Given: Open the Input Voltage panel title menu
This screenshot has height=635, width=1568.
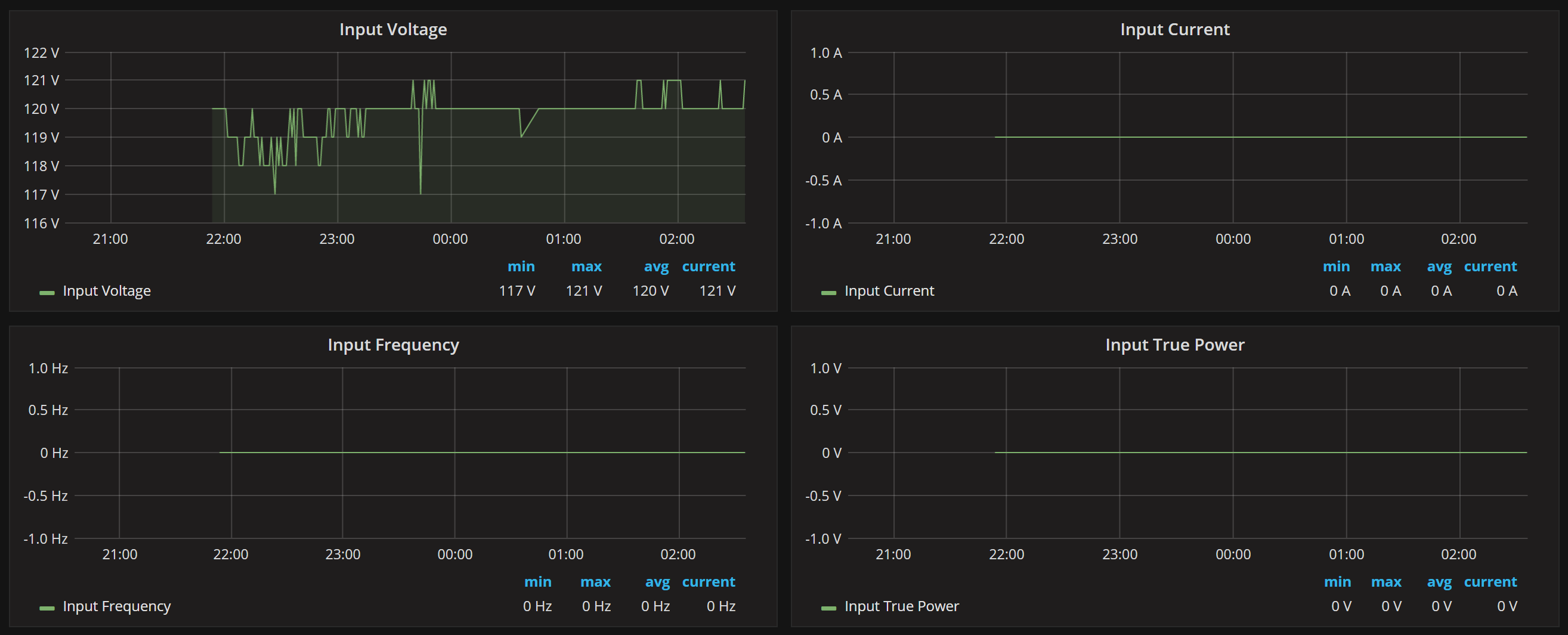Looking at the screenshot, I should pos(392,29).
